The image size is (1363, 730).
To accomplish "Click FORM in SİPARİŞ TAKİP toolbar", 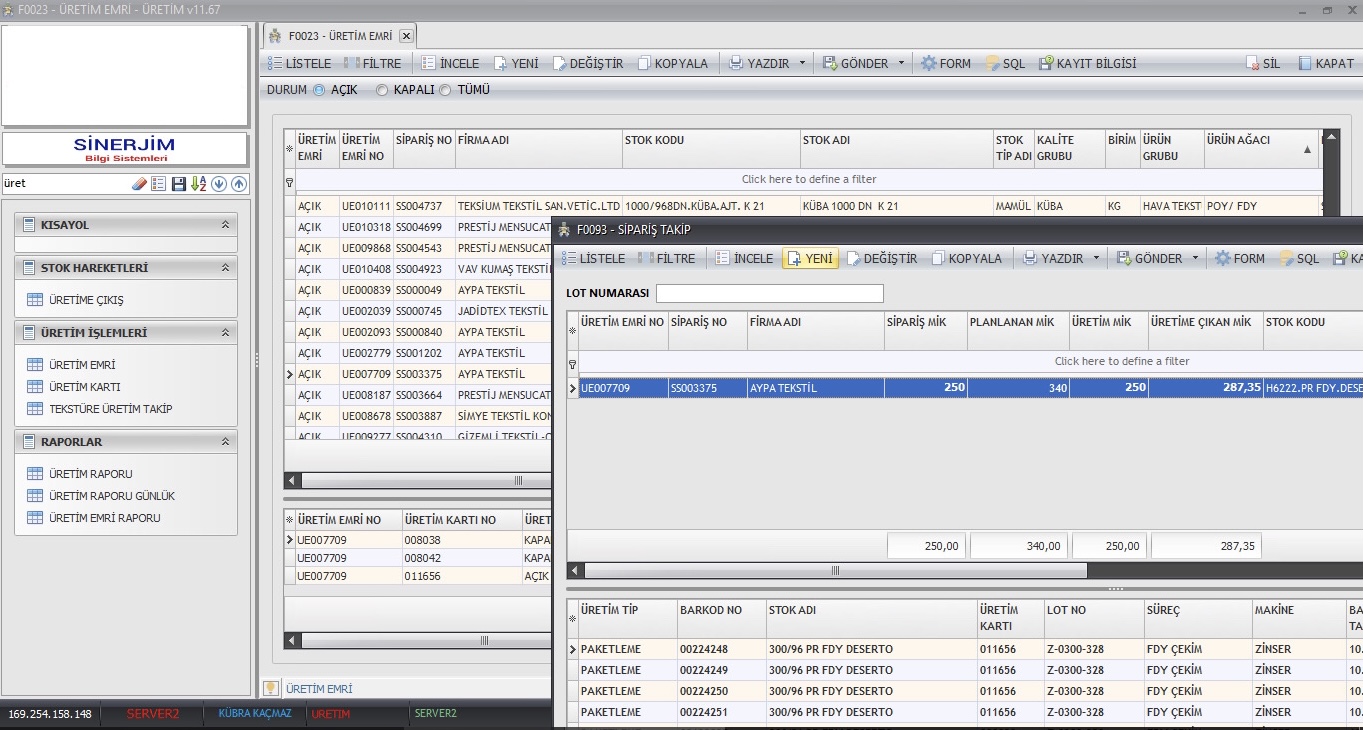I will click(1240, 258).
